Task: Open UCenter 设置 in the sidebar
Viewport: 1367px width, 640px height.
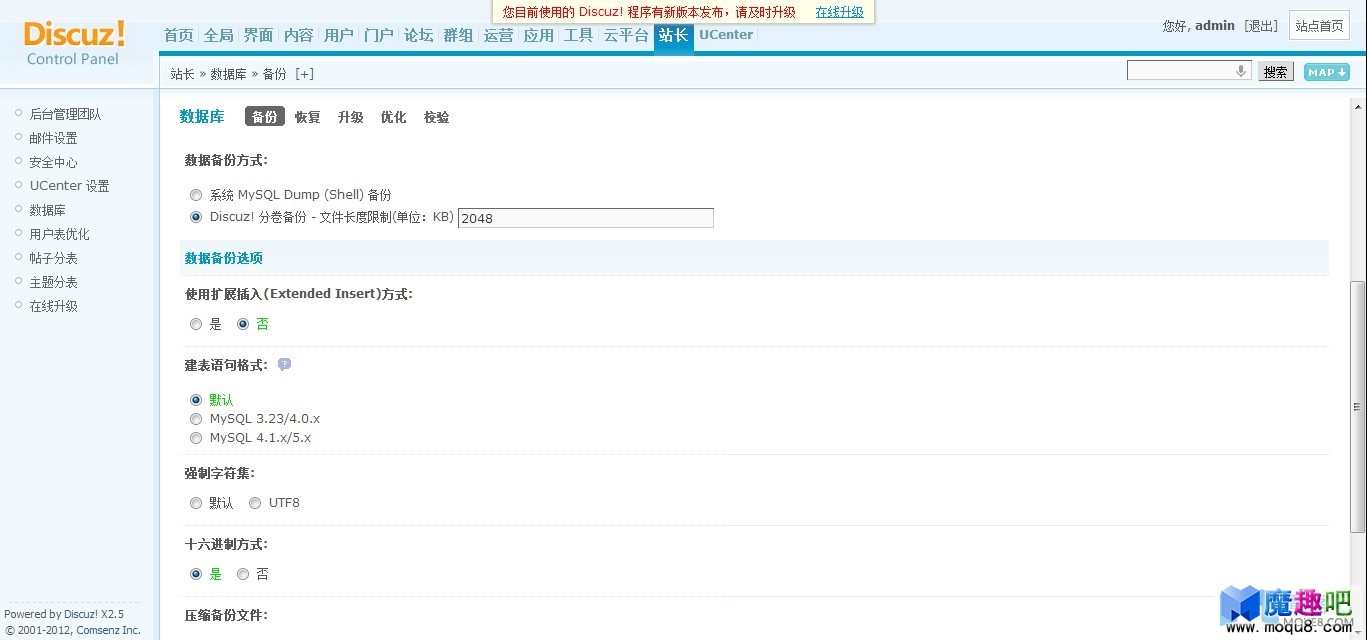Action: pos(69,186)
